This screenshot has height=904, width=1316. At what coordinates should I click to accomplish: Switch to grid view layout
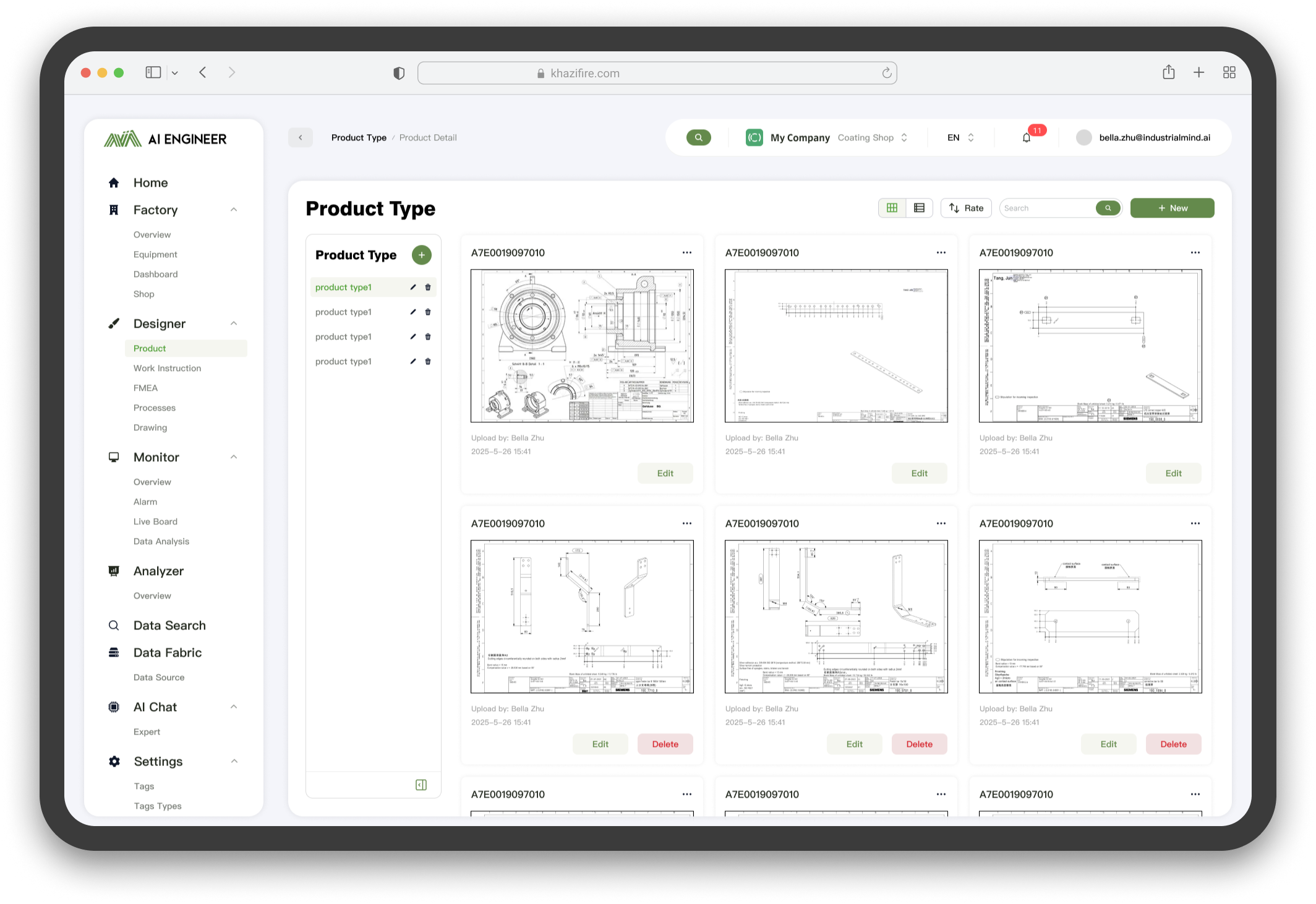pyautogui.click(x=892, y=208)
